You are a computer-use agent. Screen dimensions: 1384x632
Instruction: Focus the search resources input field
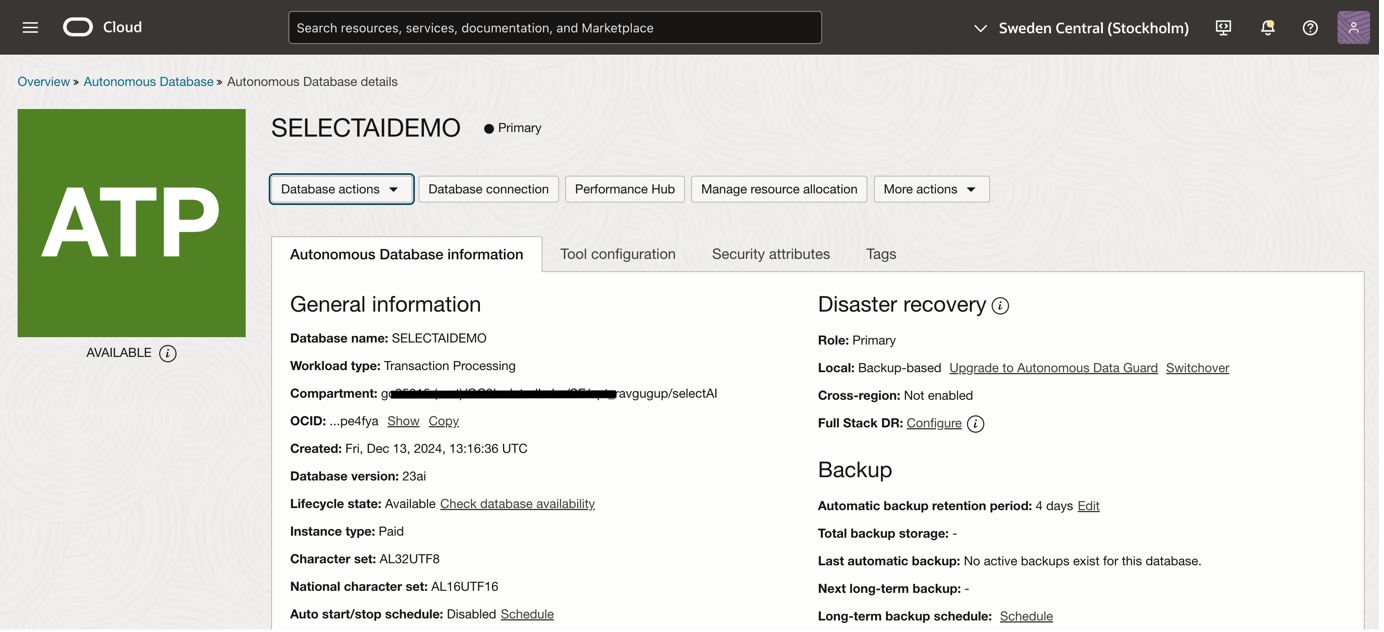(x=555, y=28)
